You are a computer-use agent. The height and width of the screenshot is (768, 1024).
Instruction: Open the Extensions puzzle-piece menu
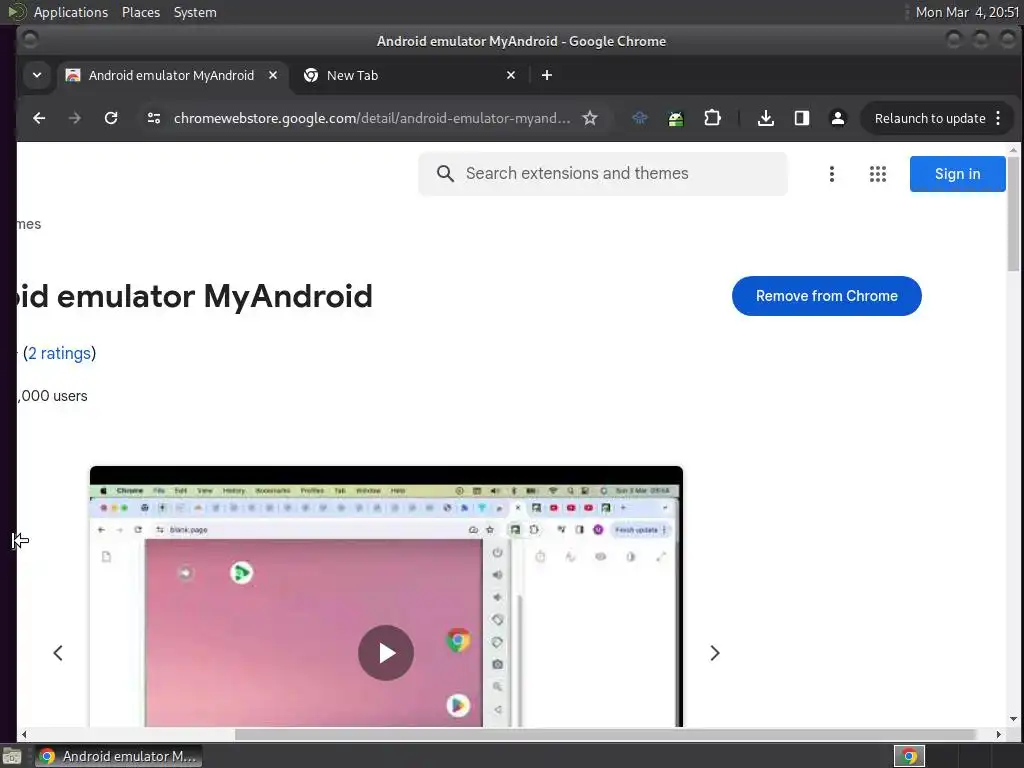click(712, 118)
